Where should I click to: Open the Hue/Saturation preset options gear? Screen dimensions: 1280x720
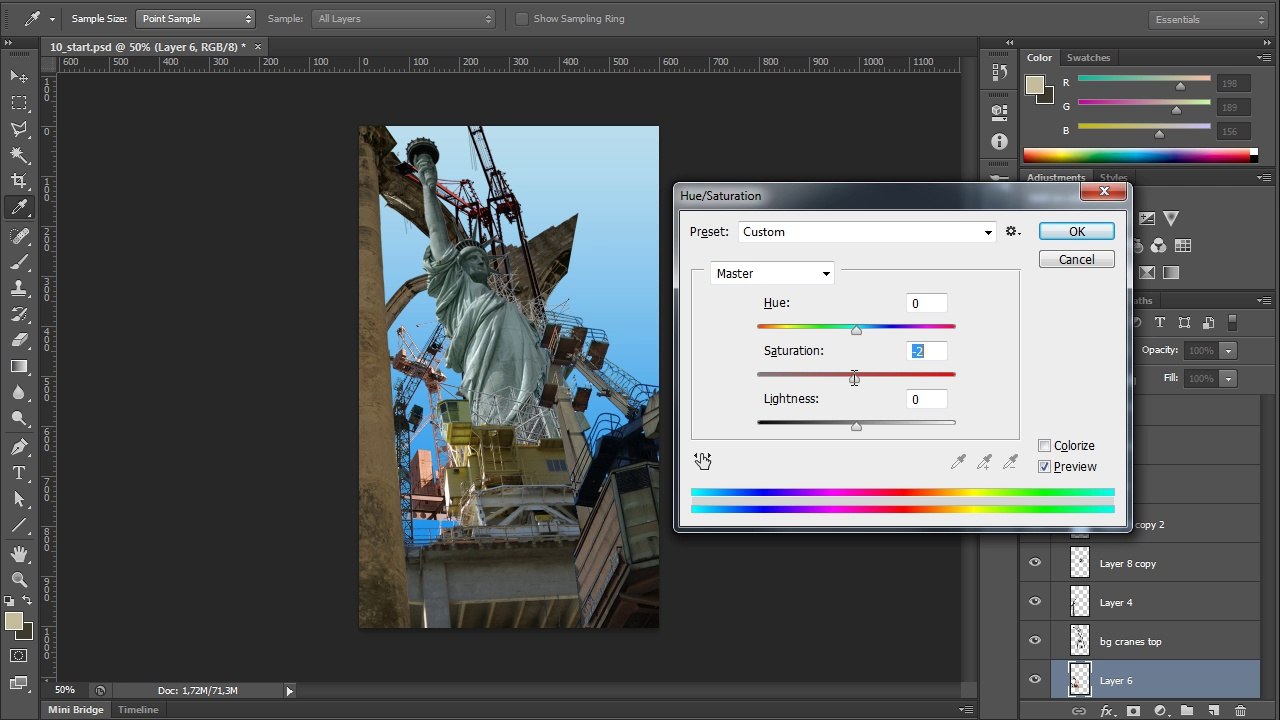click(1013, 232)
